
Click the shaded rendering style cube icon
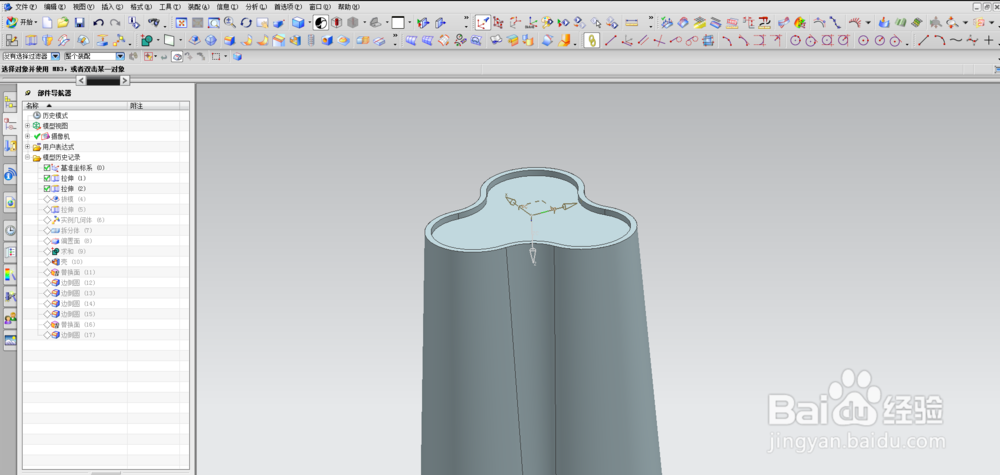click(x=298, y=22)
